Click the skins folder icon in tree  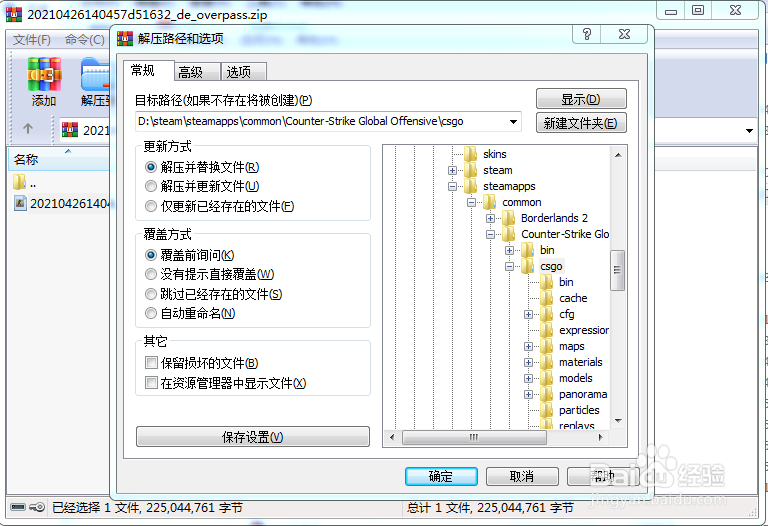[471, 154]
